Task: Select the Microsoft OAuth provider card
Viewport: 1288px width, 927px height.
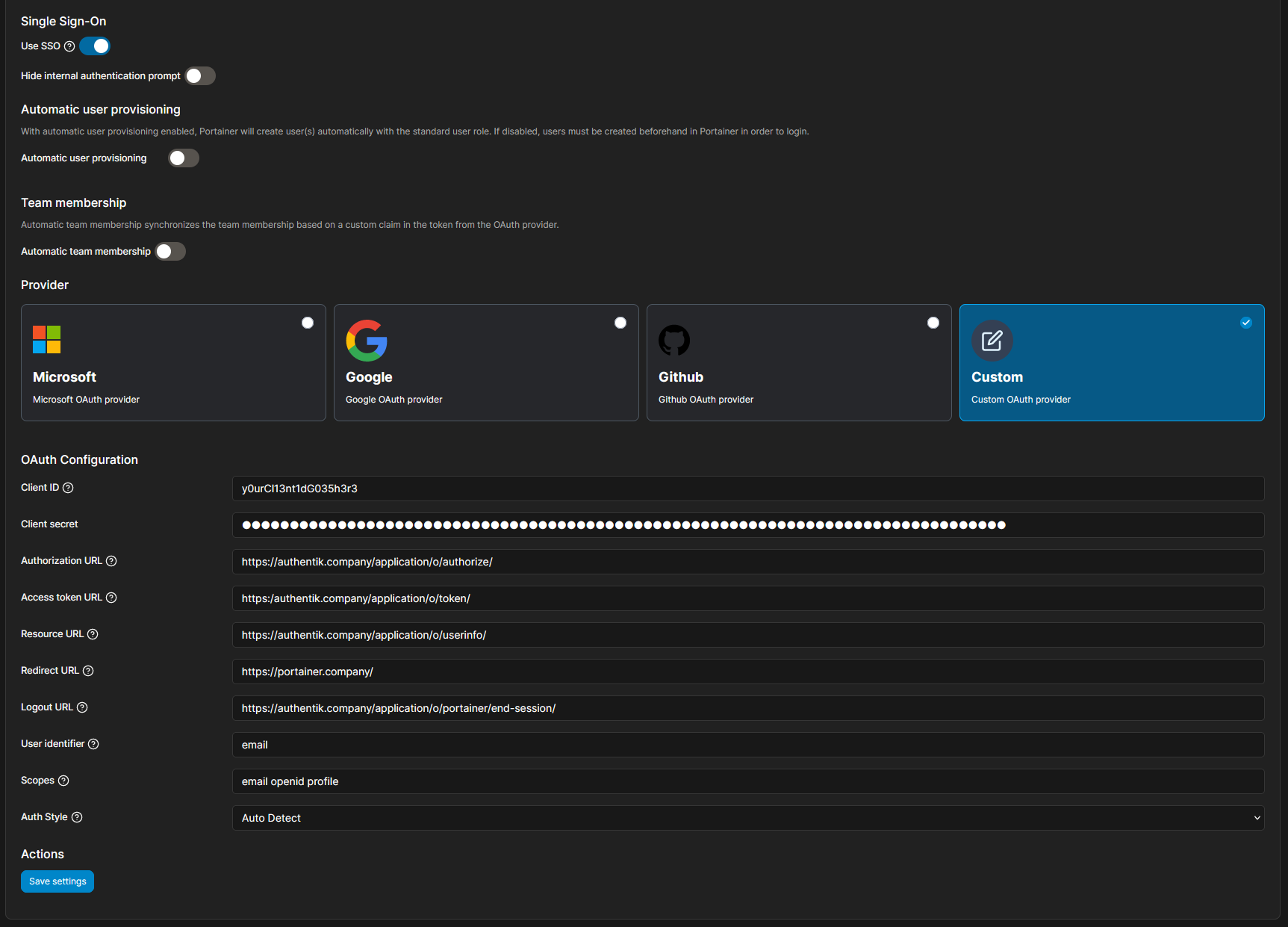Action: tap(173, 362)
